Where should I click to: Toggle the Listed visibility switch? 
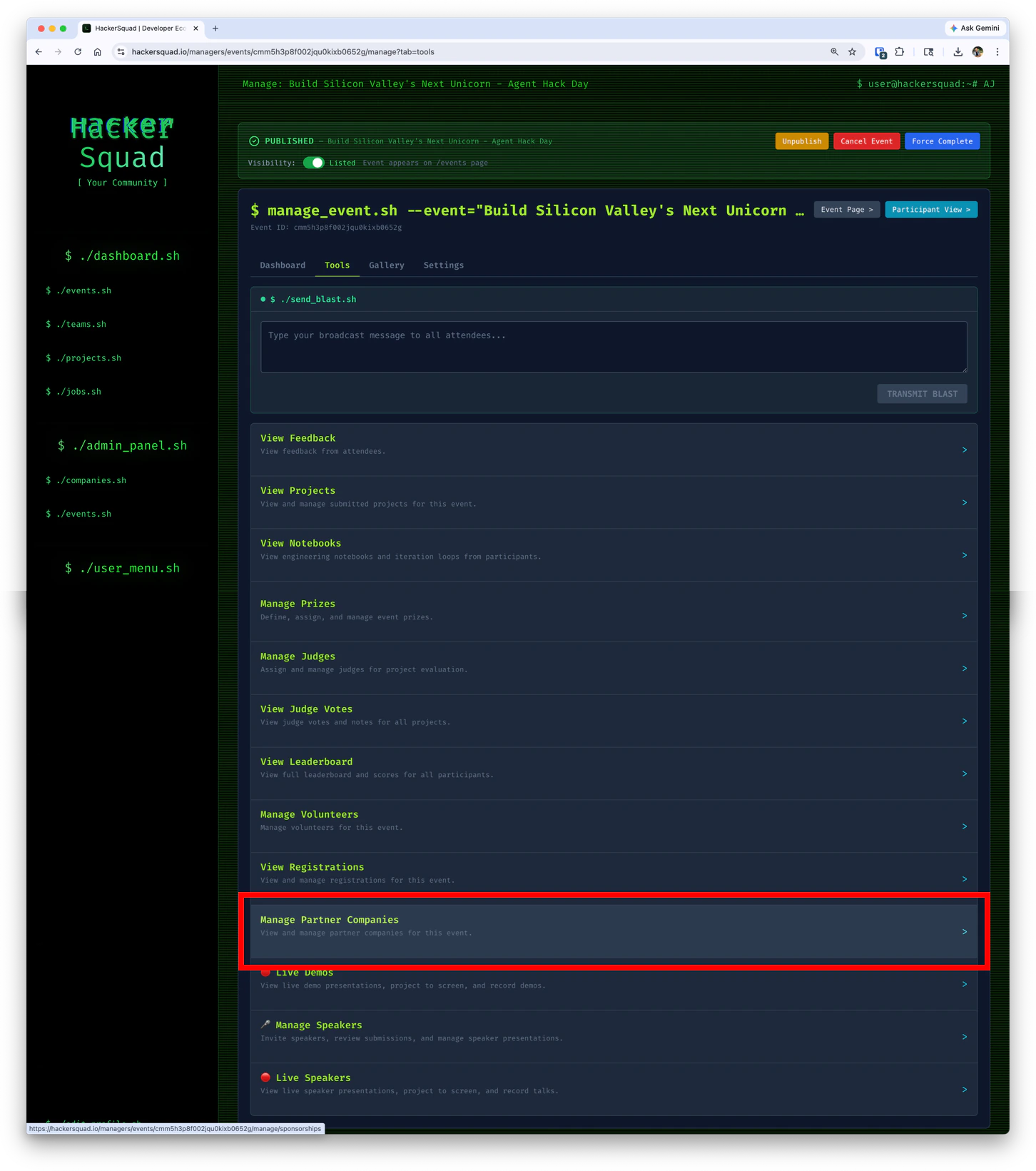[313, 163]
